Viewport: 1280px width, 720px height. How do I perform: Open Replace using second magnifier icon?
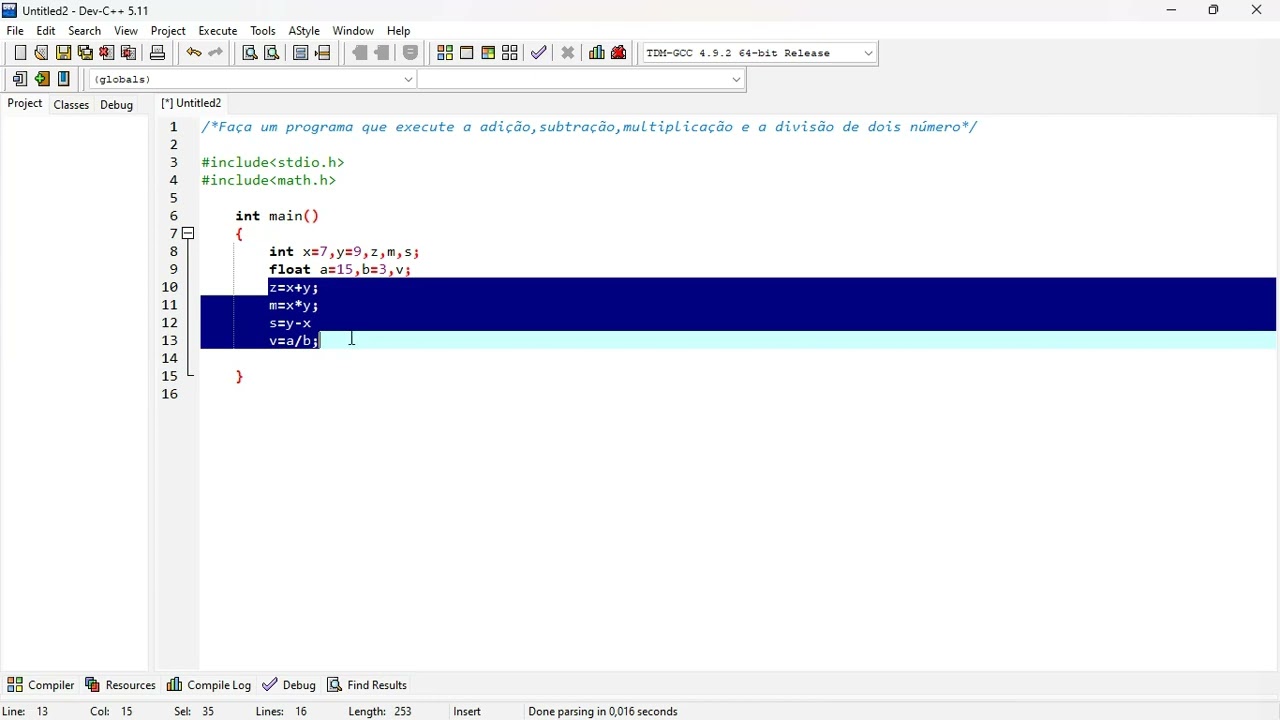(271, 53)
